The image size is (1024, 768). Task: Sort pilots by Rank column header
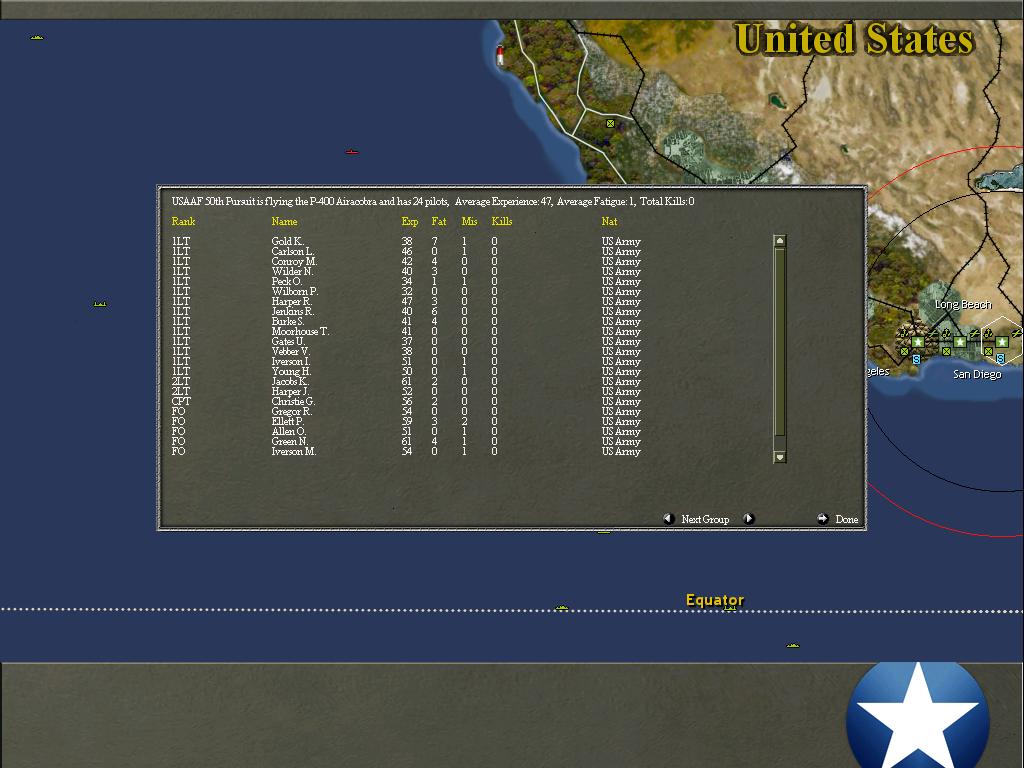tap(183, 221)
